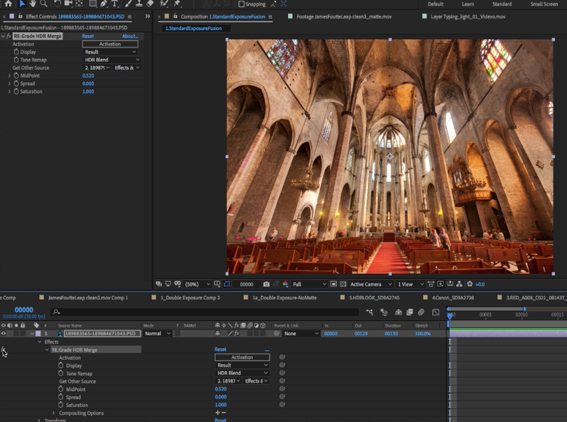Viewport: 567px width, 422px height.
Task: Expand the Compositing Options group
Action: 54,413
